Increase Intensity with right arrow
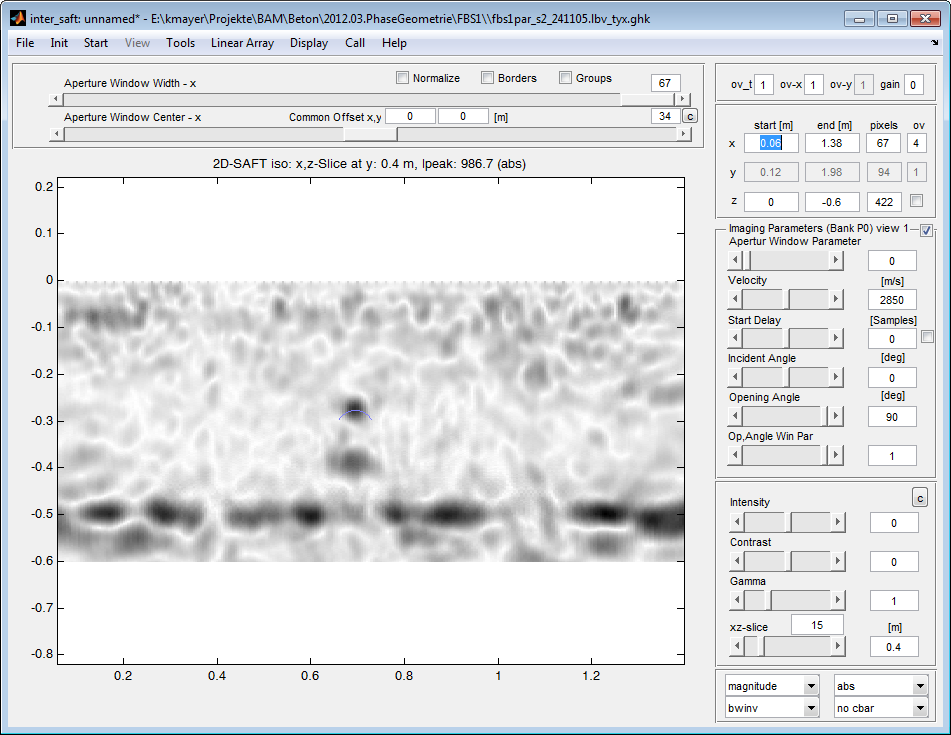 838,522
